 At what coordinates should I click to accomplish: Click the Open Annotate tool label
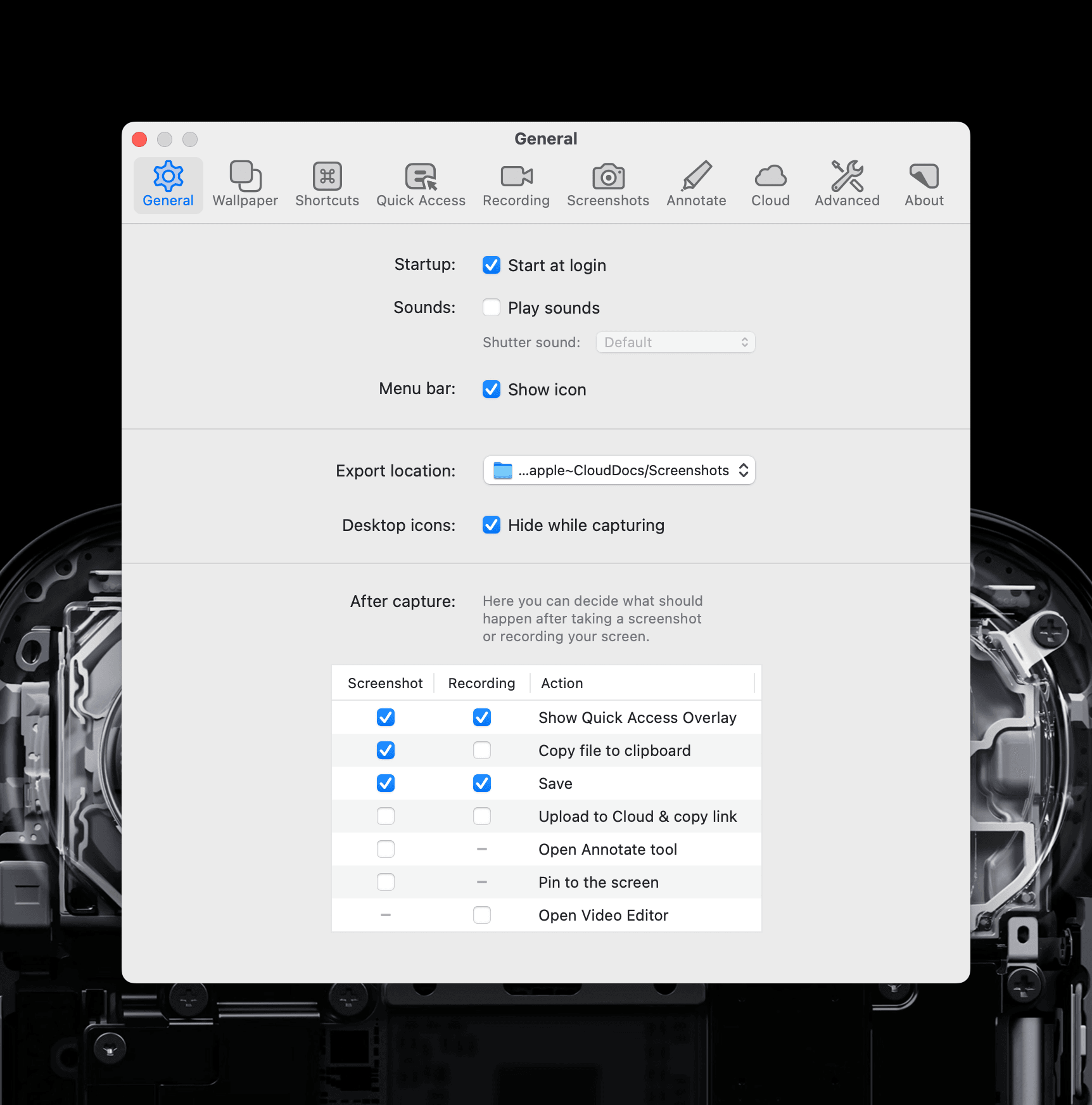point(607,849)
